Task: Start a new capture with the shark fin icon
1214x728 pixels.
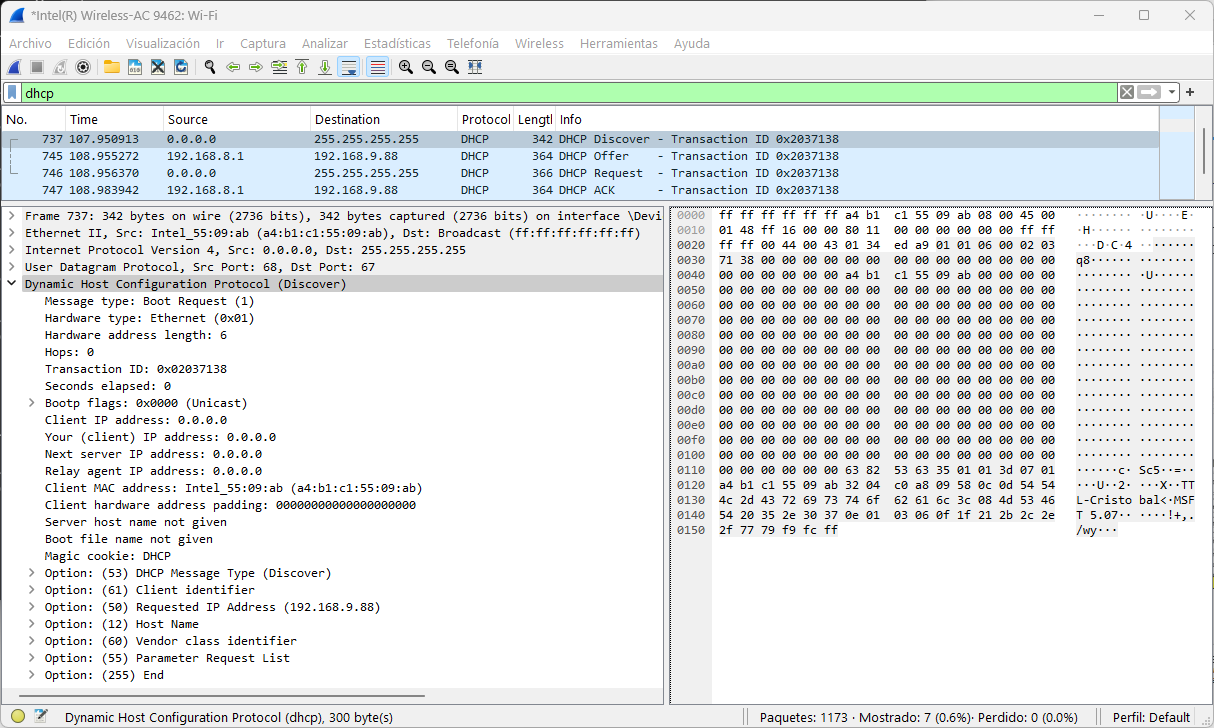Action: point(14,67)
